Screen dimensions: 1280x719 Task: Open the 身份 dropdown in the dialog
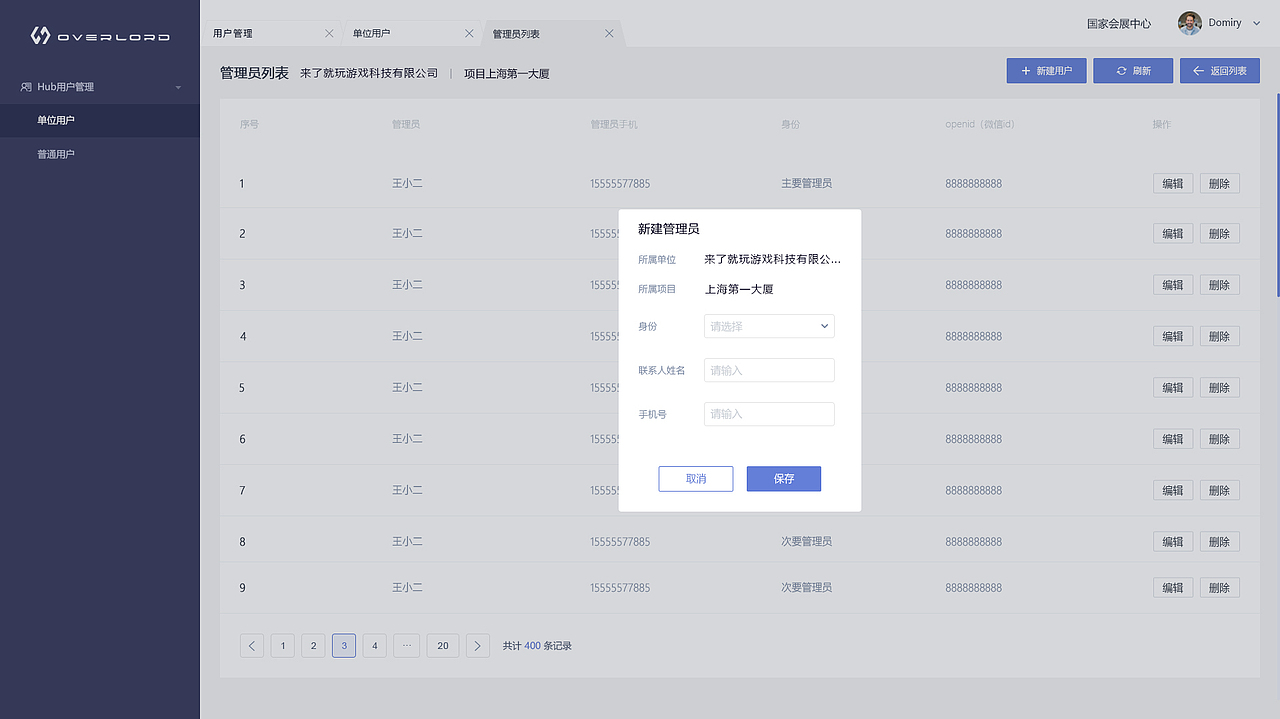768,326
